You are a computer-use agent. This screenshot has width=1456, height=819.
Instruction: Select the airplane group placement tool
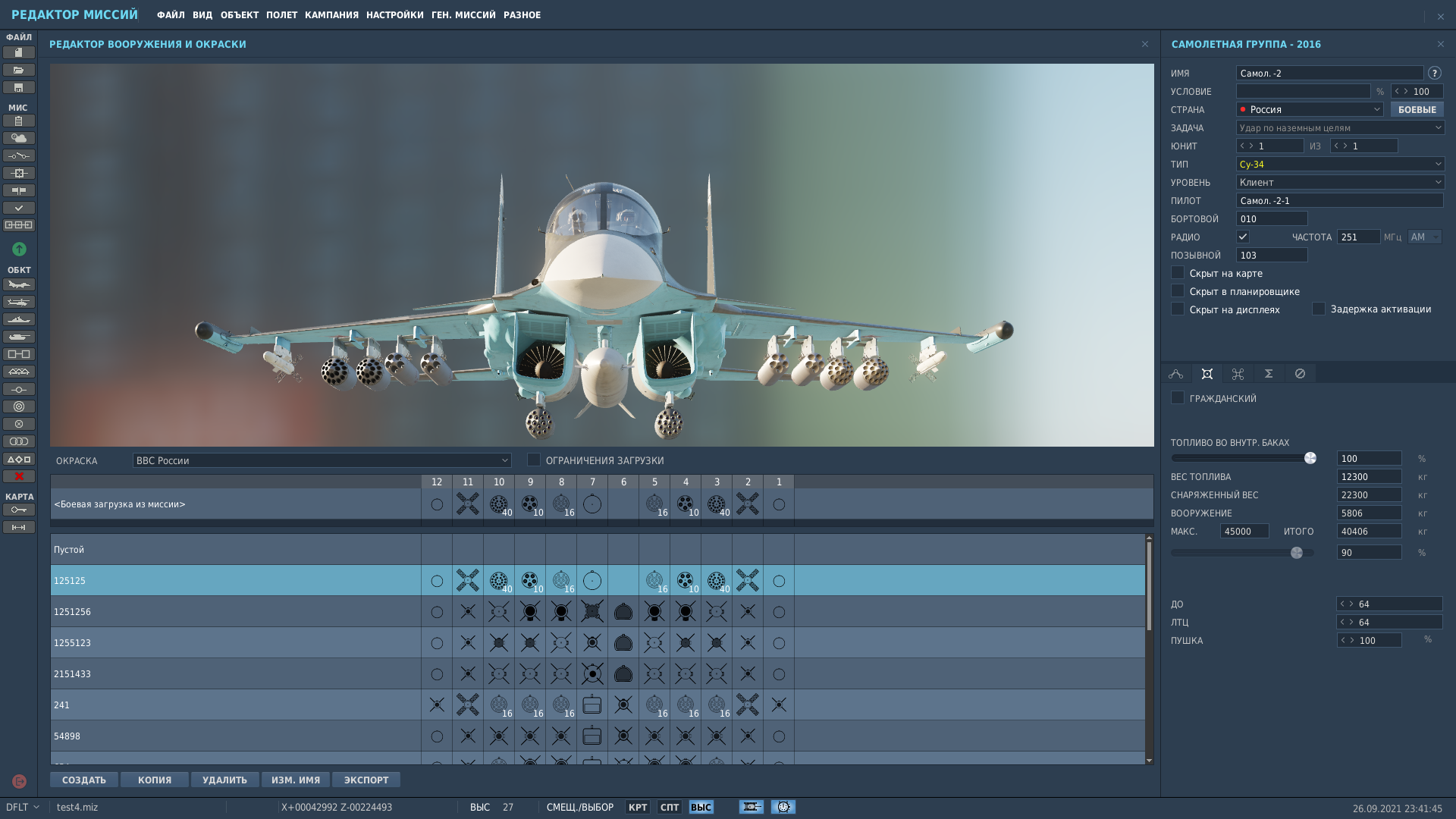pos(19,284)
